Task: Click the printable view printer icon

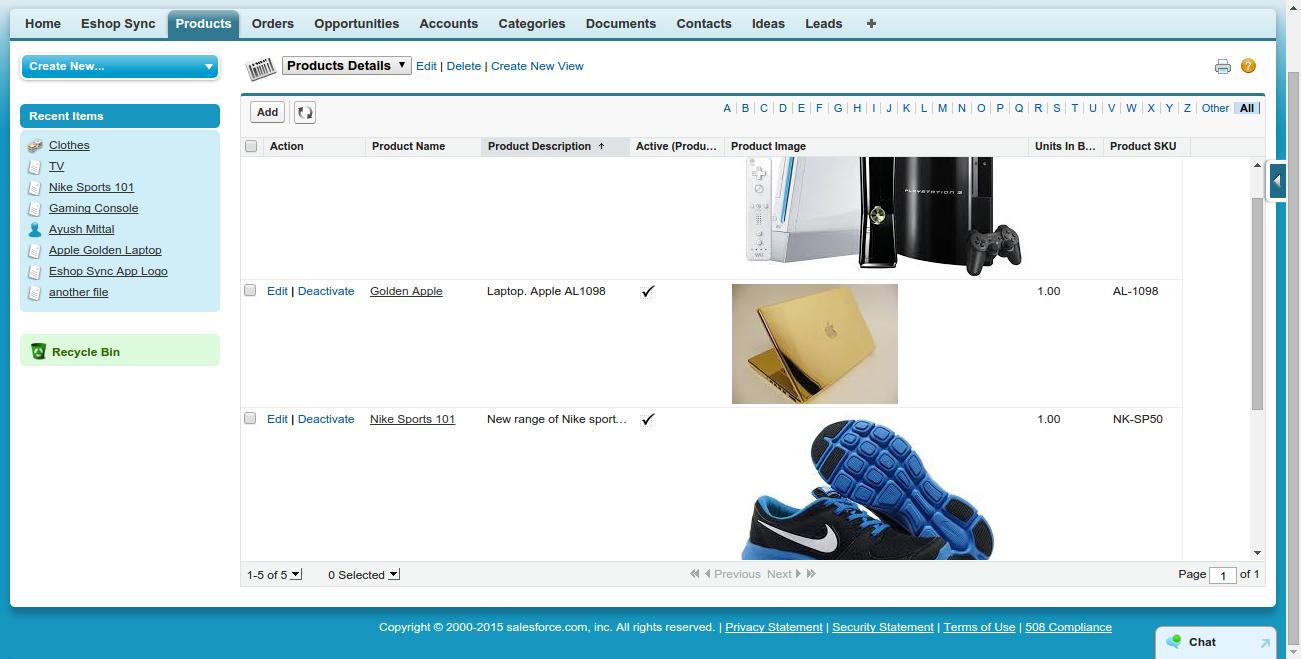Action: 1222,66
